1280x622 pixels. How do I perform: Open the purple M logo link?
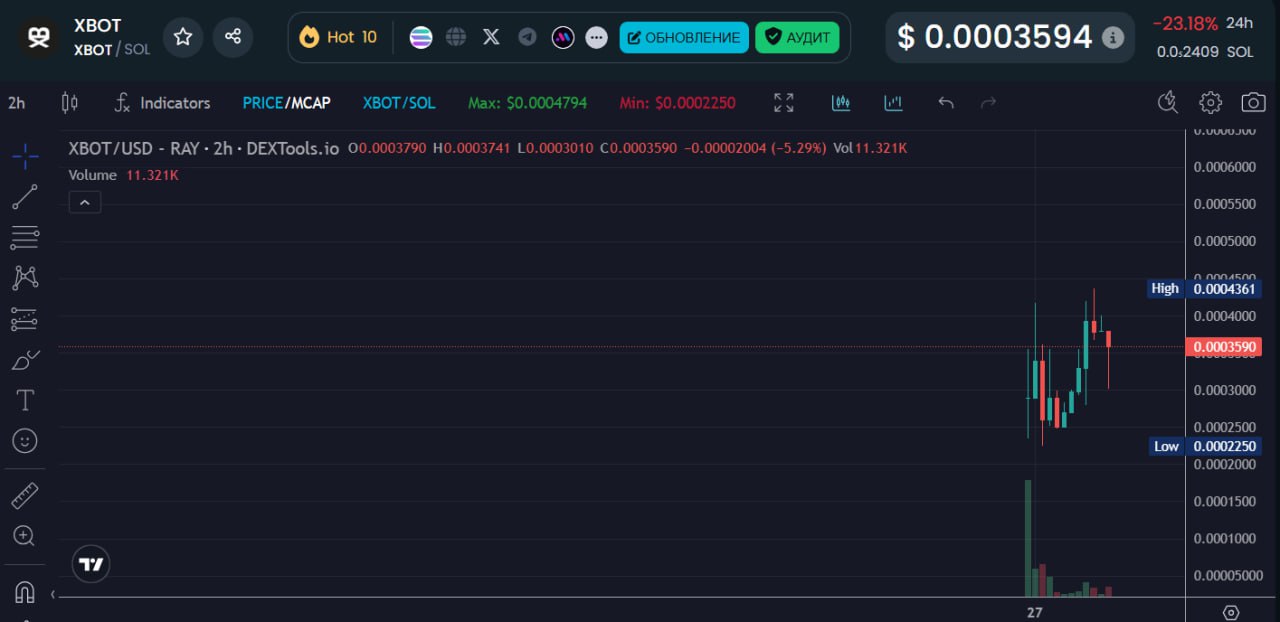point(563,37)
